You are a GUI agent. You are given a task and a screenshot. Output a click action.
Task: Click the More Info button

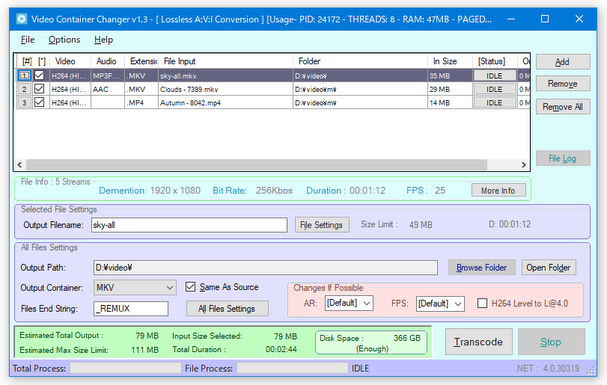pyautogui.click(x=498, y=190)
